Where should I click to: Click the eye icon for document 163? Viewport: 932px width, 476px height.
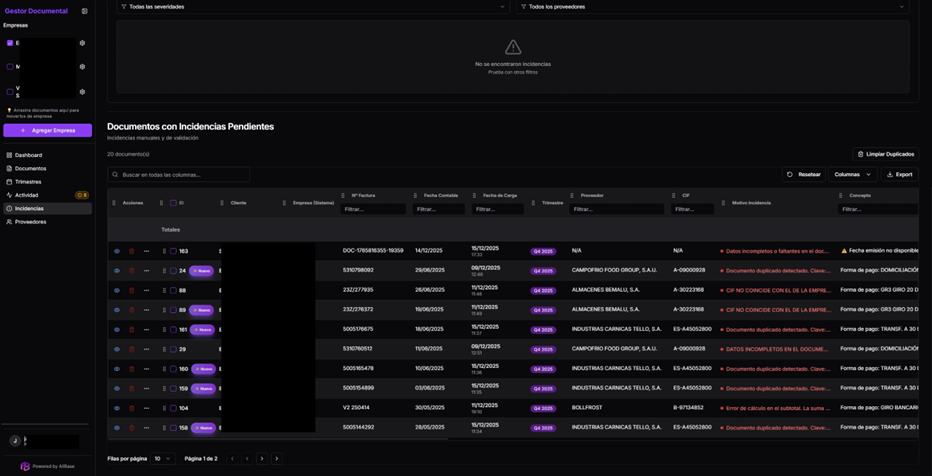point(117,251)
